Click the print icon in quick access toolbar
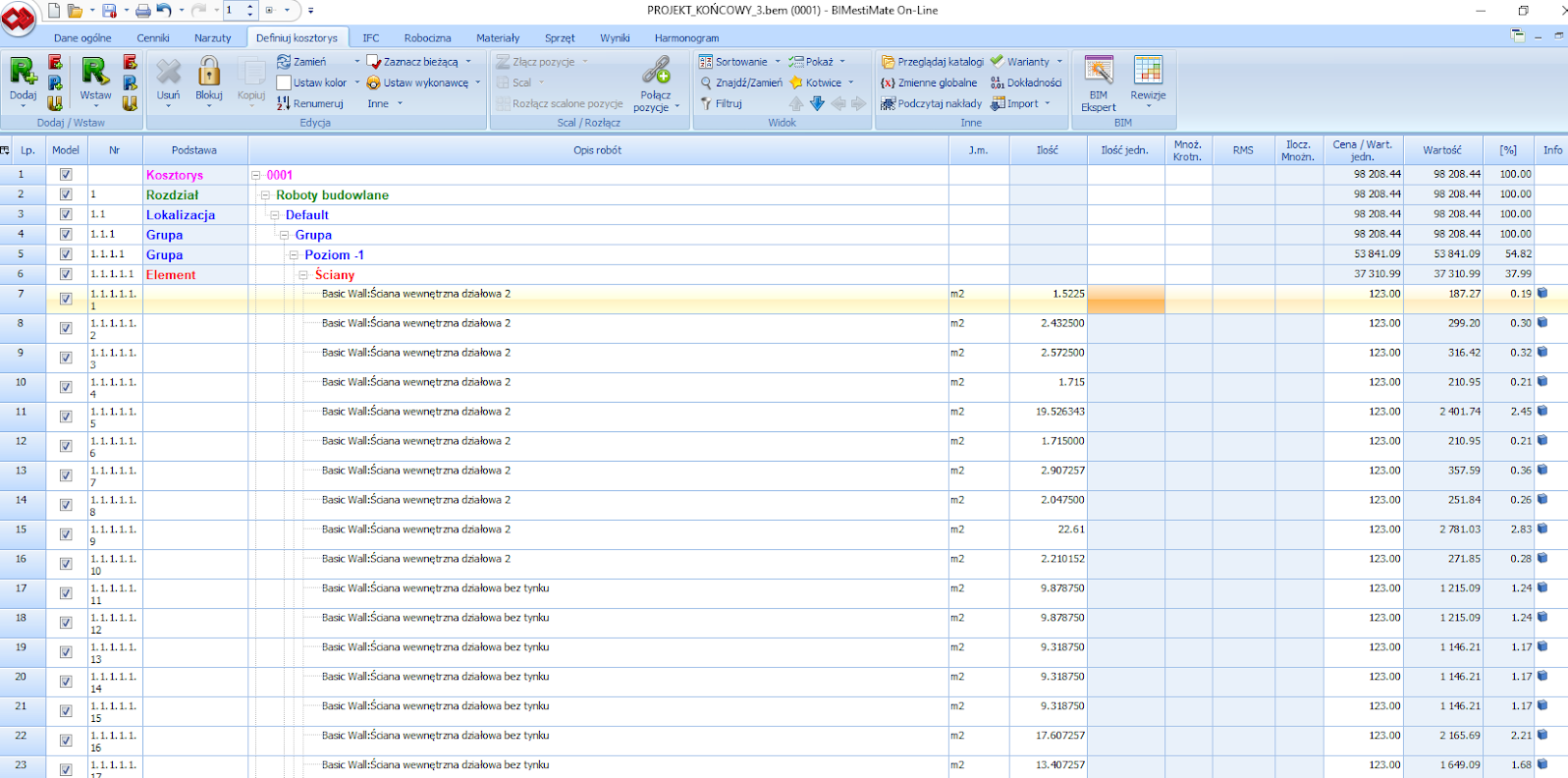Screen dimensions: 1568x778 [x=143, y=11]
